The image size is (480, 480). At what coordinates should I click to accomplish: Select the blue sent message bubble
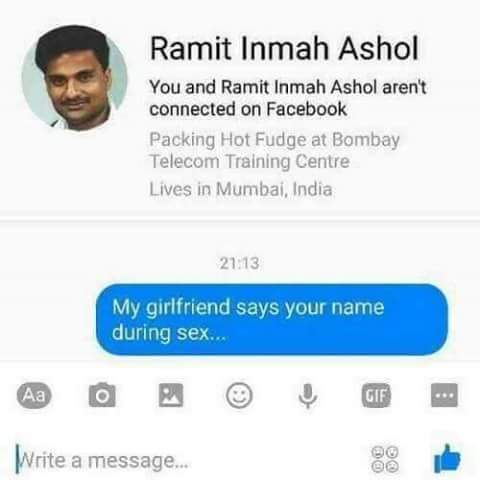(272, 319)
